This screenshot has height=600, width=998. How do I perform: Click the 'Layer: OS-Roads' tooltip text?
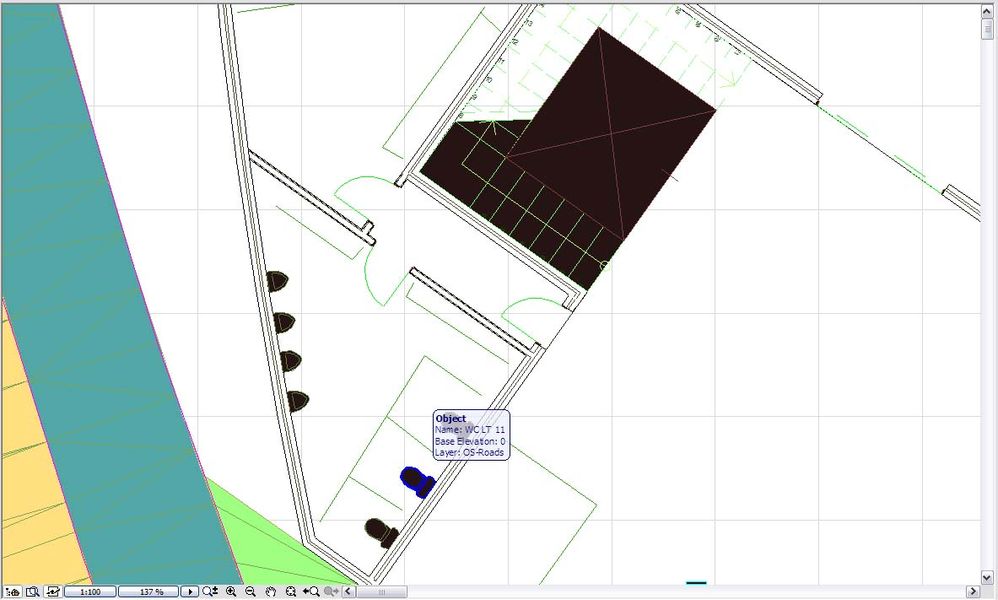469,452
